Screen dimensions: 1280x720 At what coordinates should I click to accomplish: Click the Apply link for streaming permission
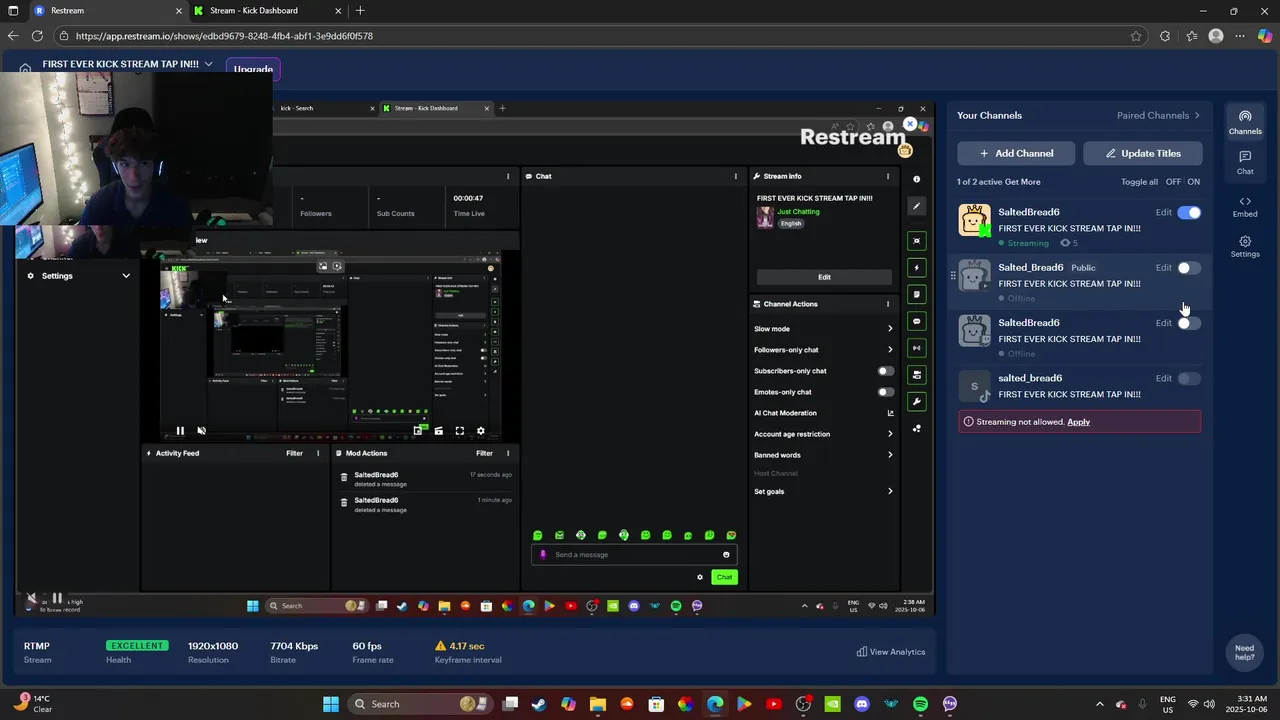coord(1078,422)
